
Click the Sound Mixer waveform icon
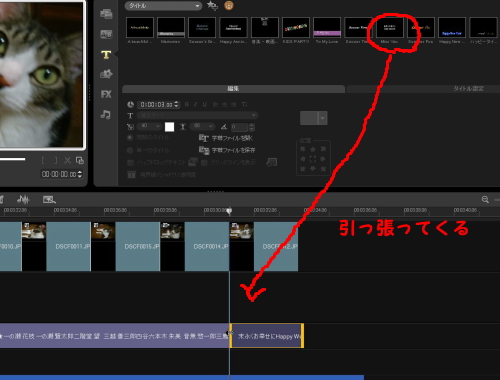point(23,199)
